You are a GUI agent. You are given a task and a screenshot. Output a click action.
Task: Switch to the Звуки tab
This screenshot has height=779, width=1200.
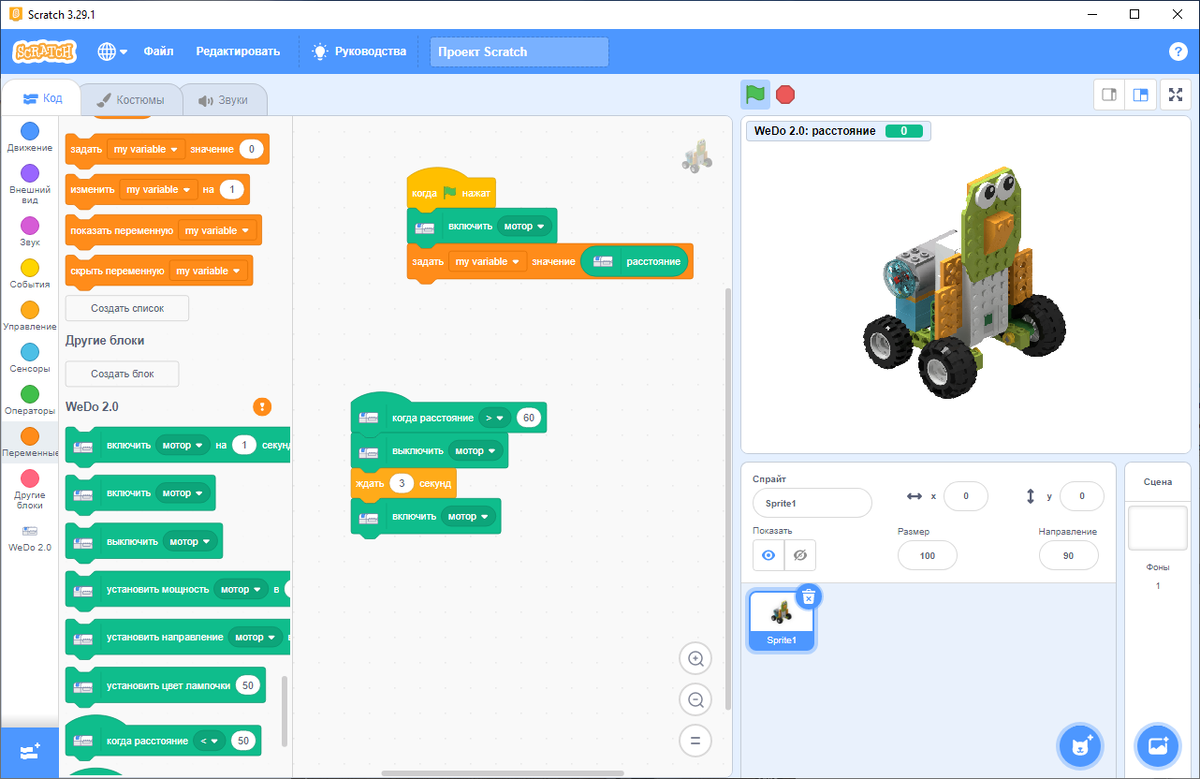pos(223,100)
